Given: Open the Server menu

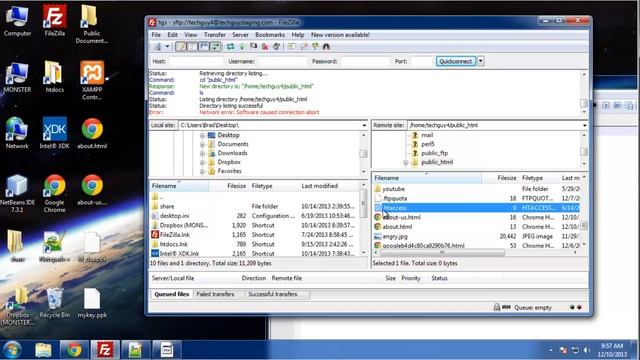Looking at the screenshot, I should pos(240,35).
